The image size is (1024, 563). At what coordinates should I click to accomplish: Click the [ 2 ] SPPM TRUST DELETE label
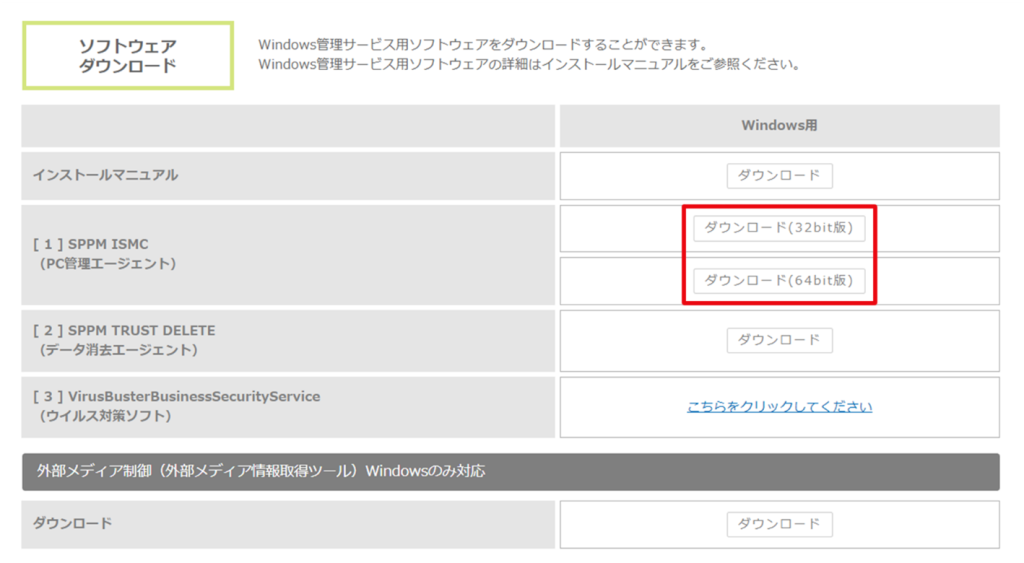[x=124, y=330]
